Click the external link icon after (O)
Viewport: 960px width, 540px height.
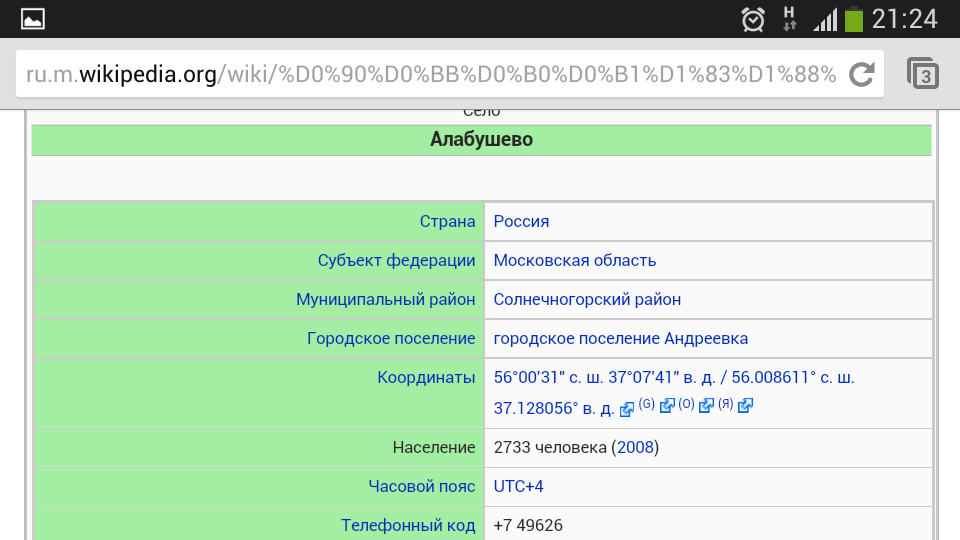point(706,406)
